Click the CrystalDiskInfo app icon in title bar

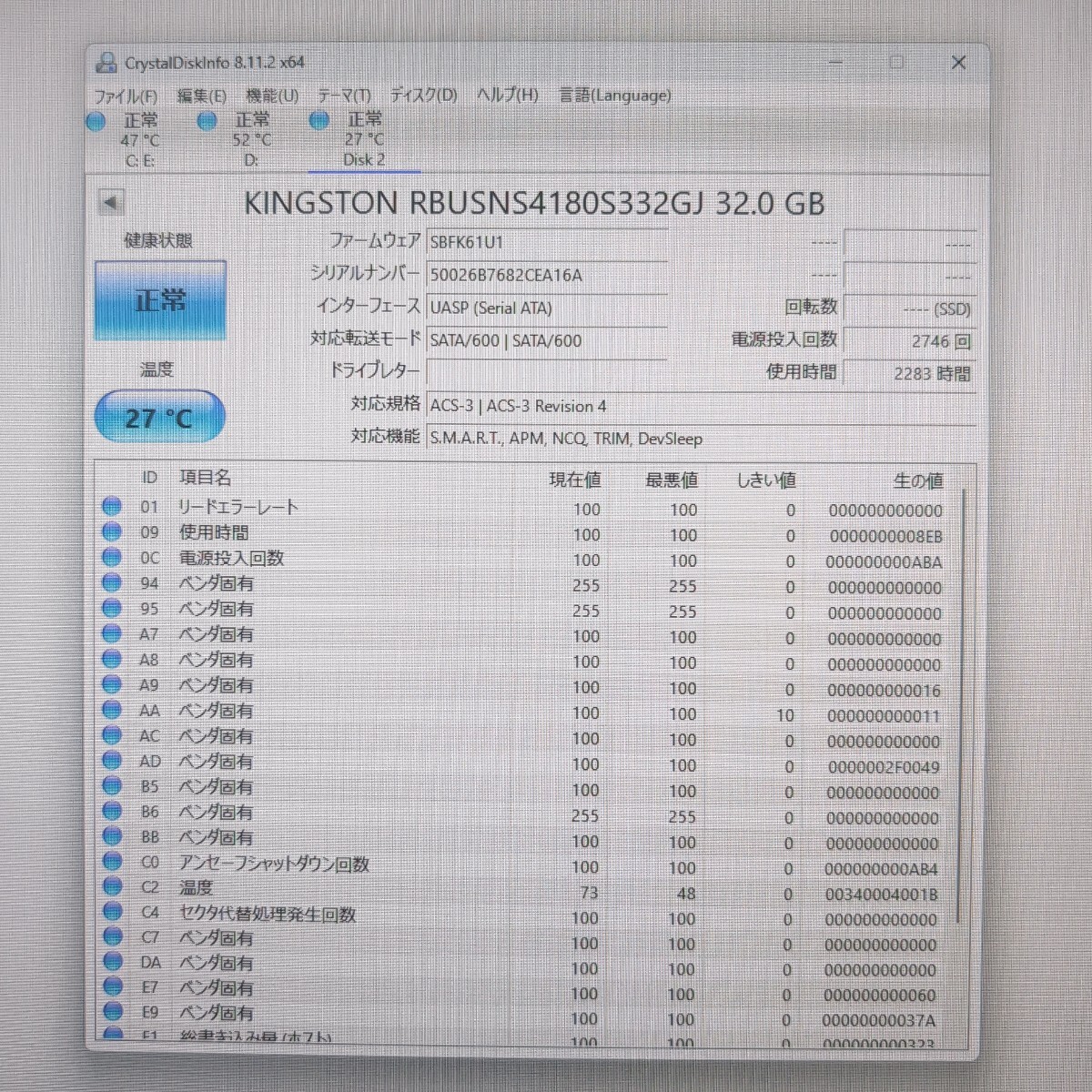click(x=106, y=63)
